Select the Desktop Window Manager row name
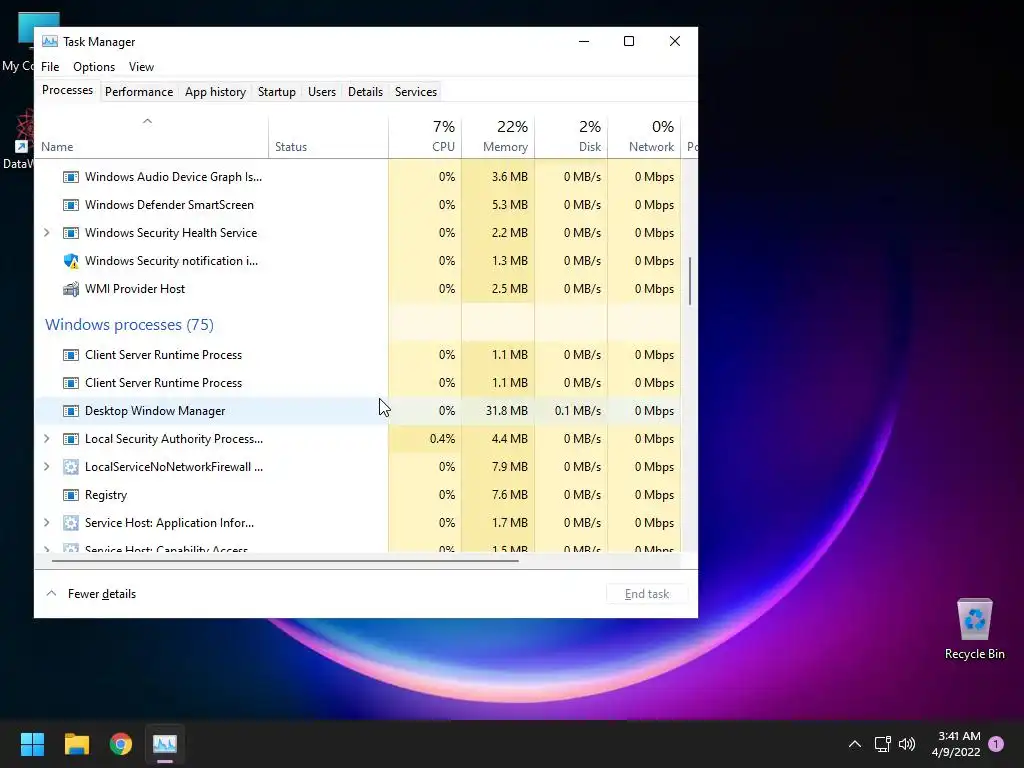The height and width of the screenshot is (768, 1024). click(x=155, y=411)
